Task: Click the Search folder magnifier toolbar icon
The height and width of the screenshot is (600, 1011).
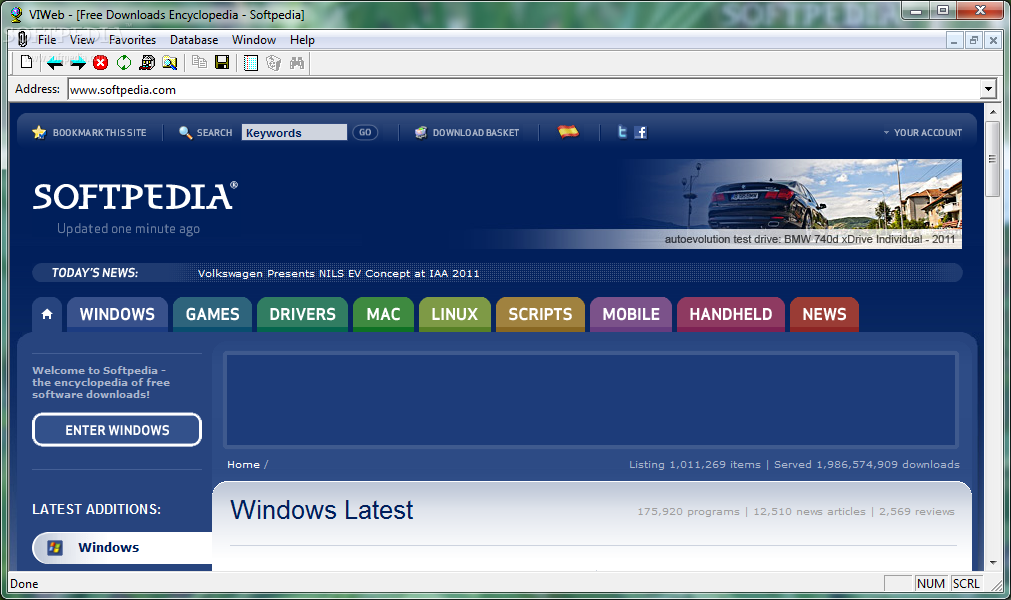Action: point(170,63)
